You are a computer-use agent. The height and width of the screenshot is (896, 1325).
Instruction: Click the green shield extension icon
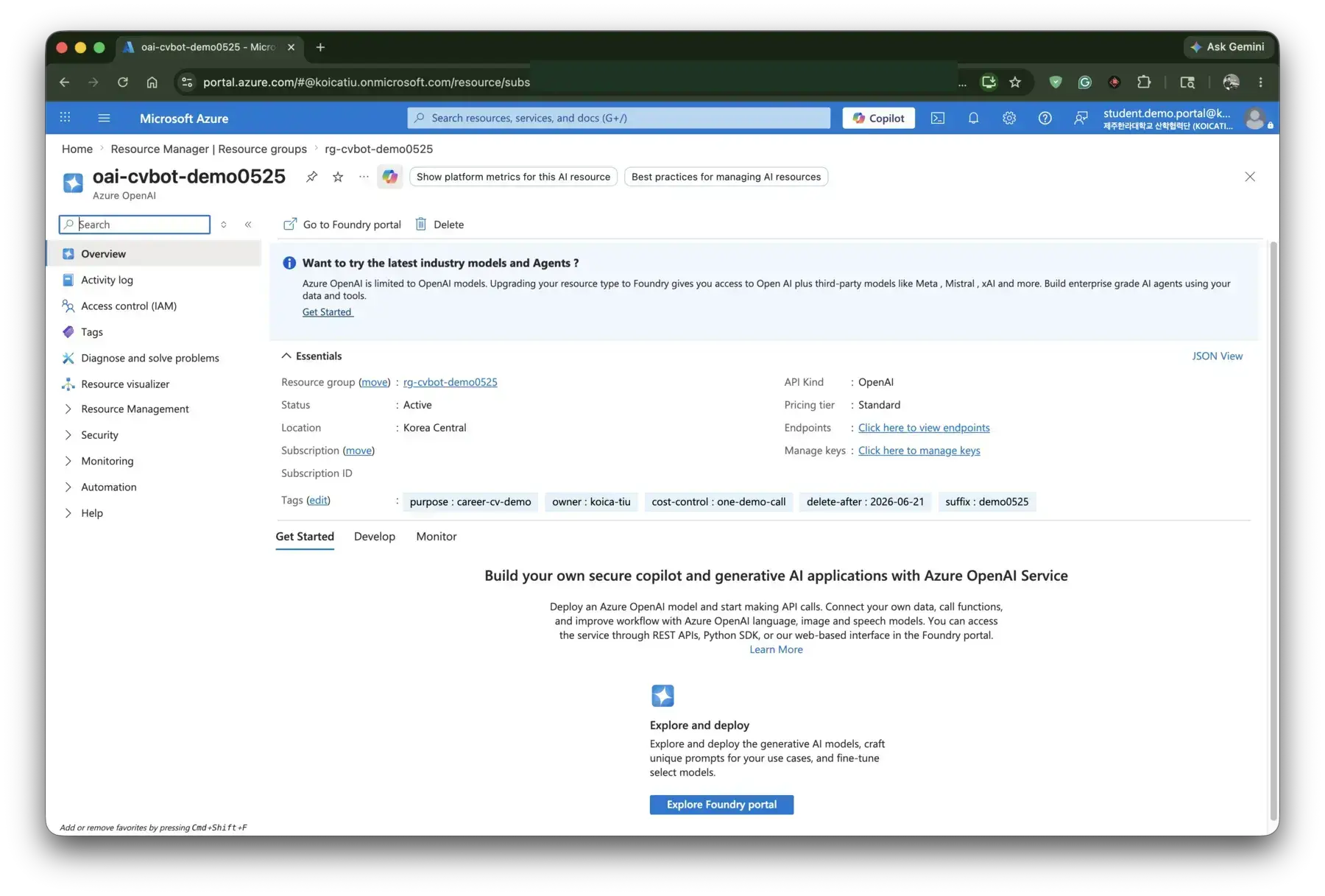(x=1056, y=82)
